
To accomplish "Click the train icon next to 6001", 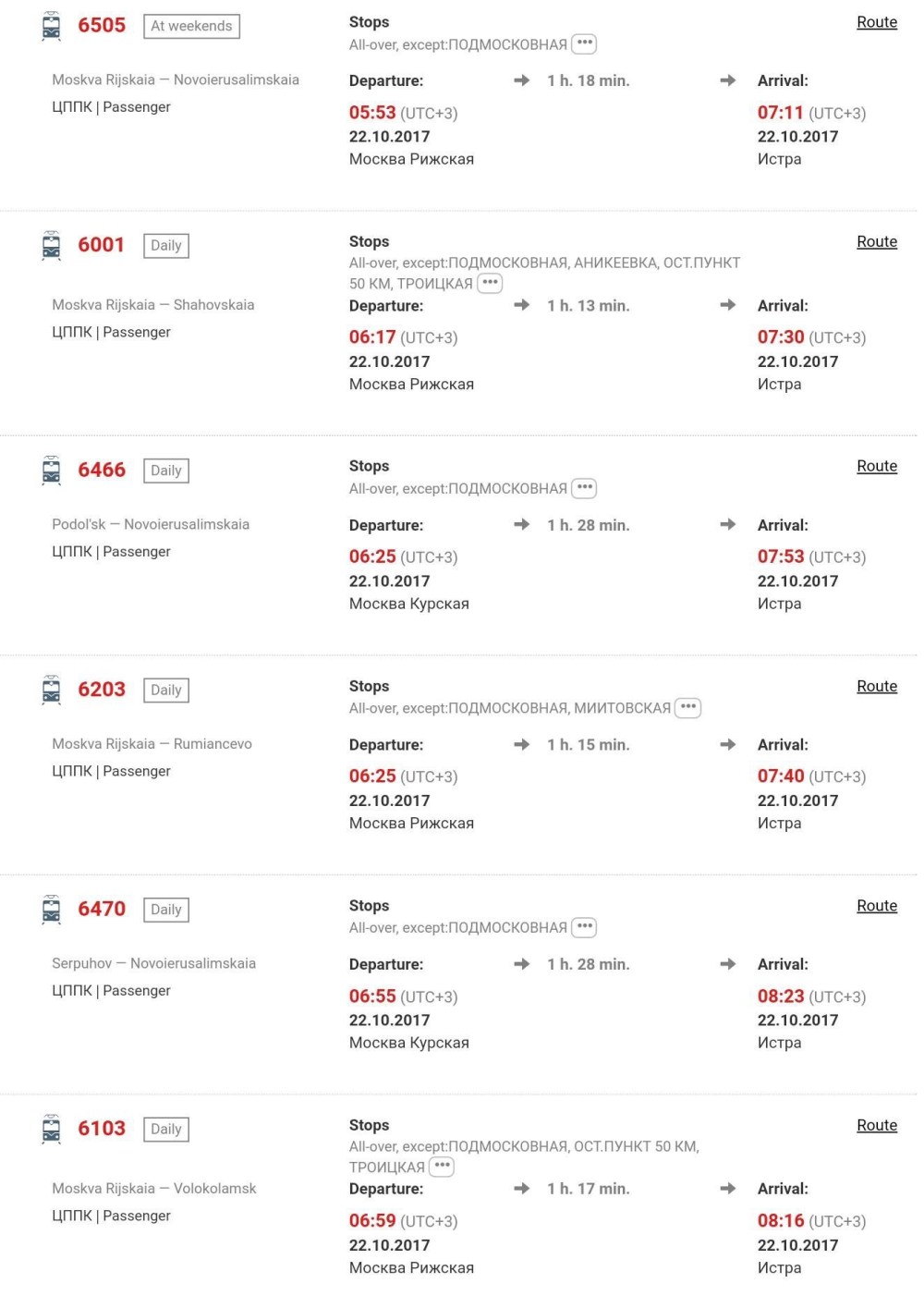I will pos(52,245).
